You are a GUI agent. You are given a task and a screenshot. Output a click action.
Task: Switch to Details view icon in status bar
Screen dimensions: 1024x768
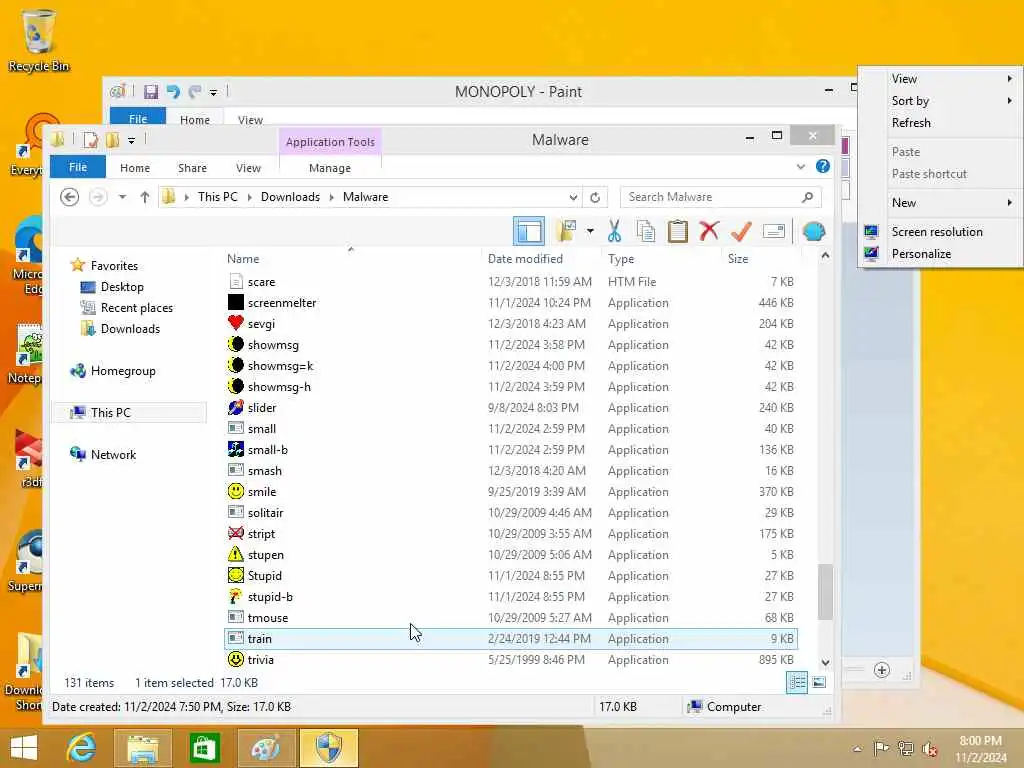(797, 682)
